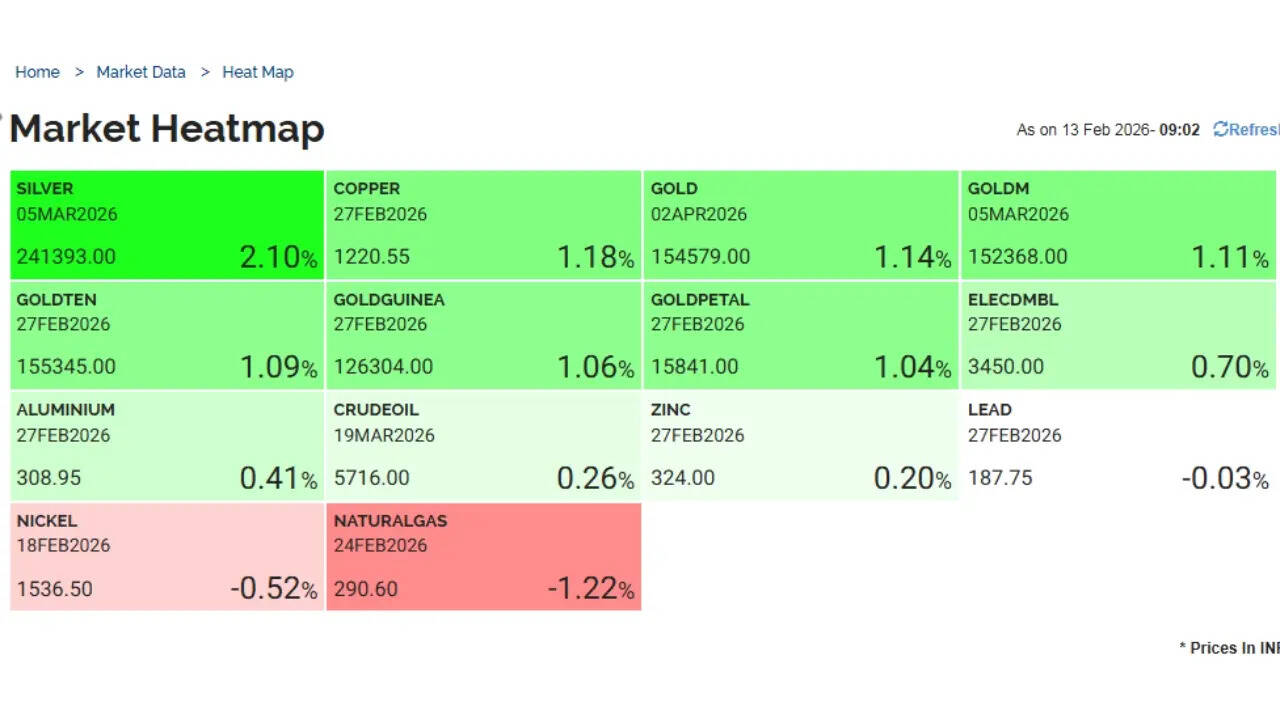Click the Heat Map breadcrumb
Screen dimensions: 1280x720
(x=258, y=72)
